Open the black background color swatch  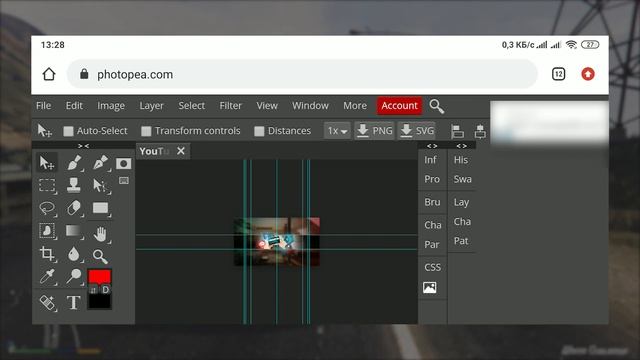click(100, 302)
